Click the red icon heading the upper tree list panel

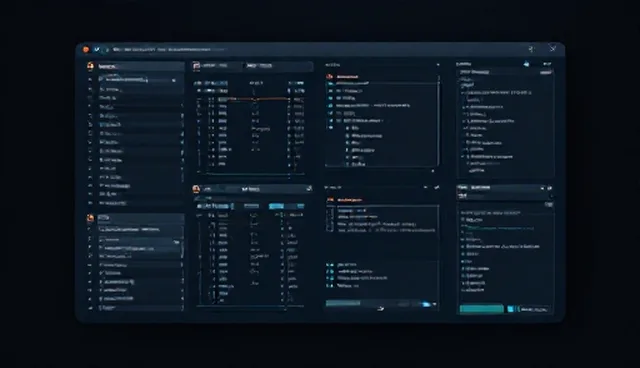[329, 77]
